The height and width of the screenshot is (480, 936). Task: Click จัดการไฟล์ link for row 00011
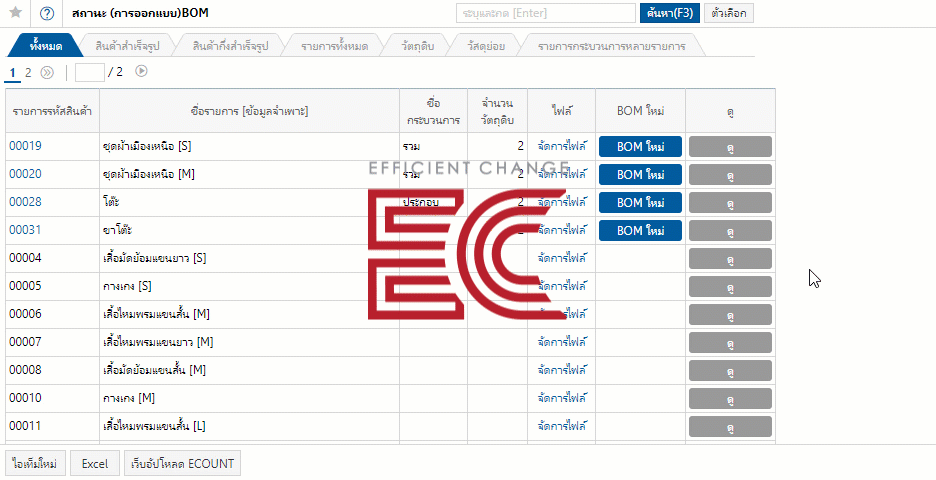click(562, 426)
